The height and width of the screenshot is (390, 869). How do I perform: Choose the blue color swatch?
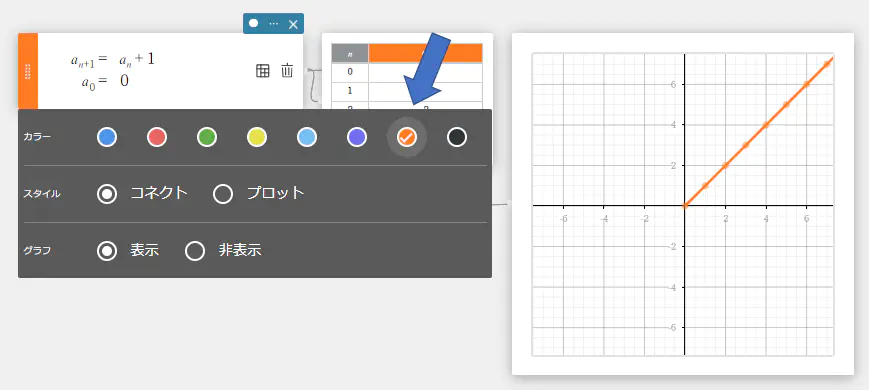point(107,137)
